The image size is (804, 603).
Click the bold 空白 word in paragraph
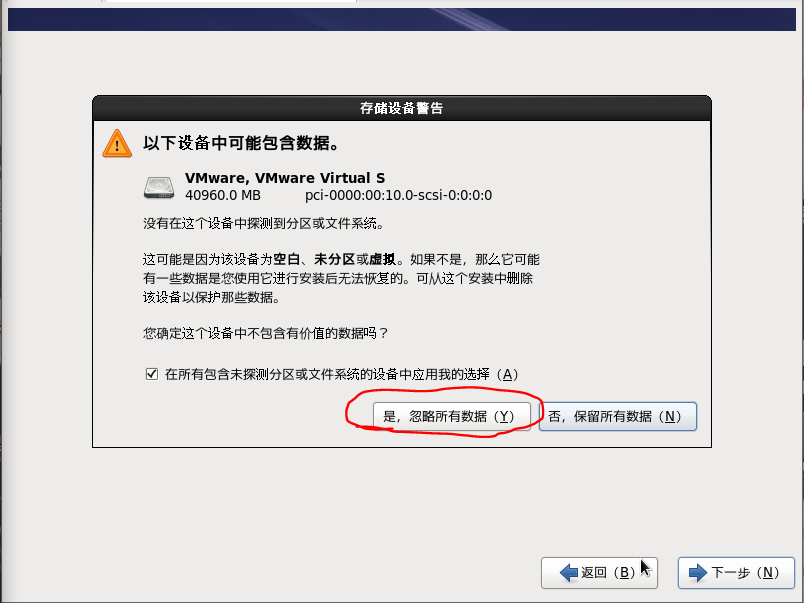coord(286,259)
